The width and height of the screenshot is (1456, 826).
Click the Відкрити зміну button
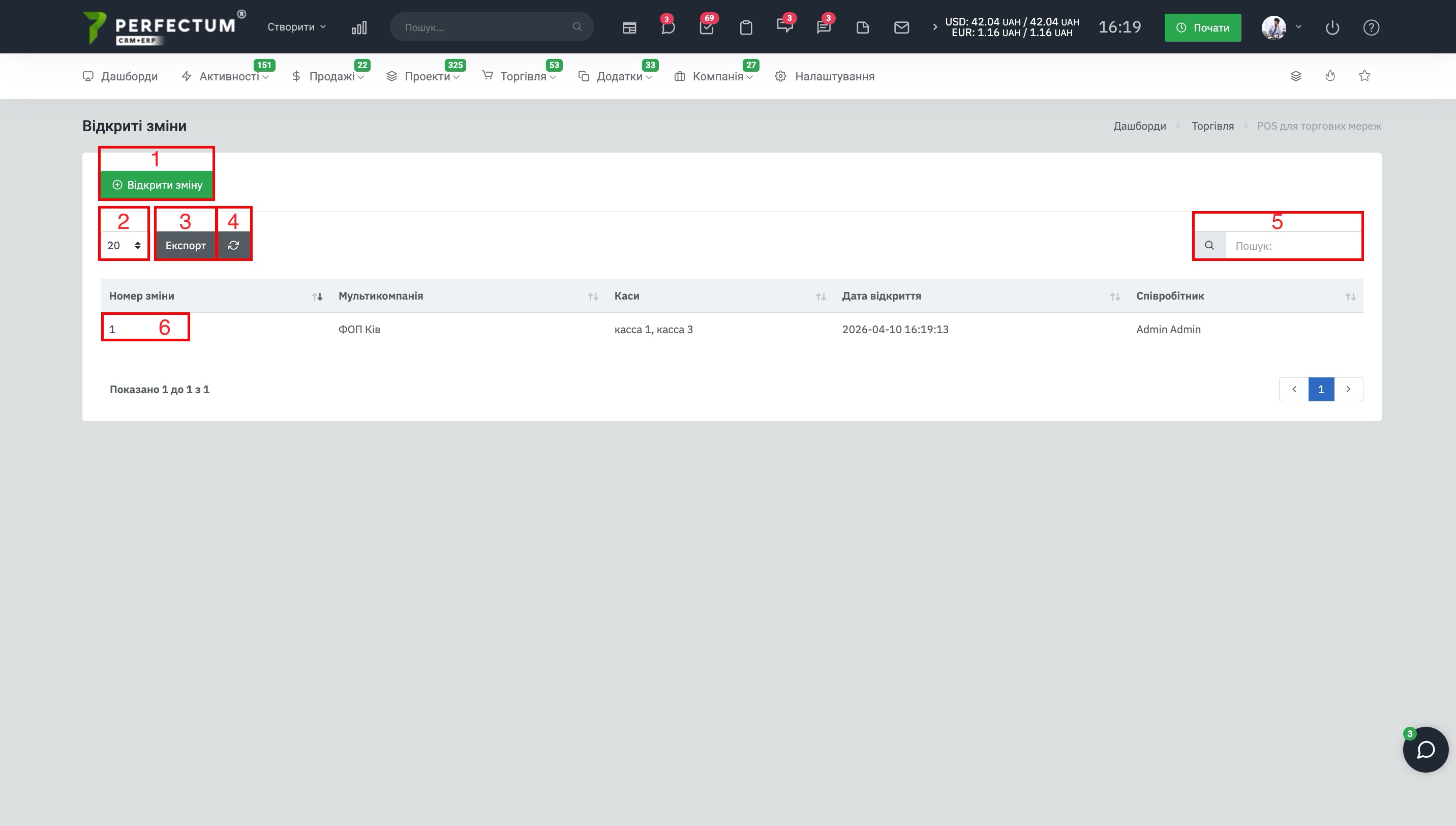pos(157,185)
